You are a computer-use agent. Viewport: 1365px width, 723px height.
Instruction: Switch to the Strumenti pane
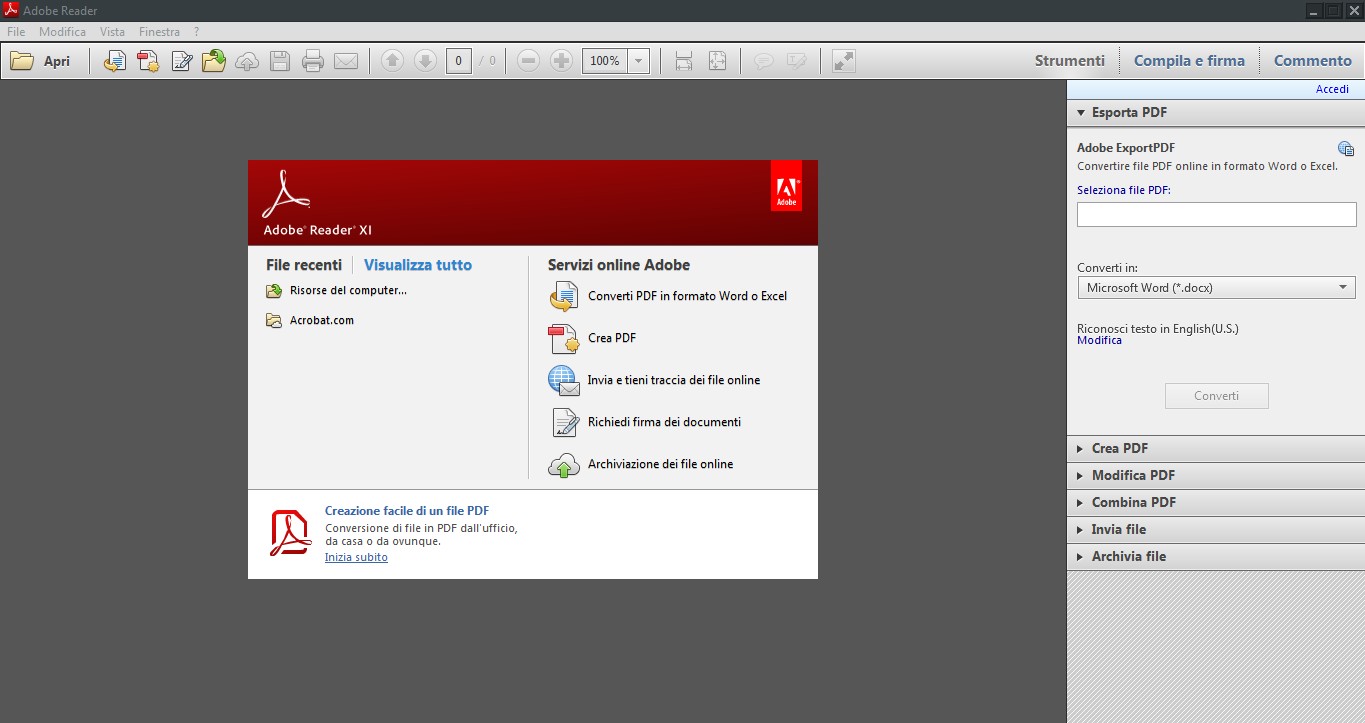(1070, 61)
